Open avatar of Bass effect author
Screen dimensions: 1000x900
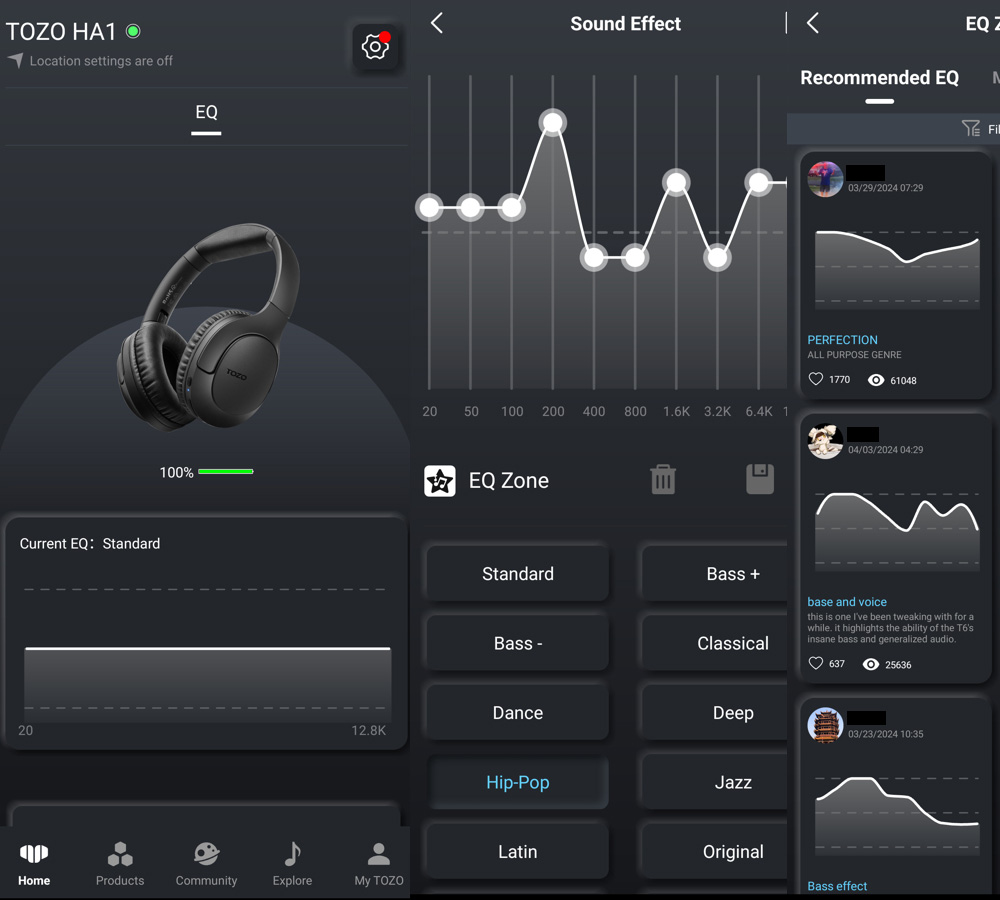pos(825,725)
